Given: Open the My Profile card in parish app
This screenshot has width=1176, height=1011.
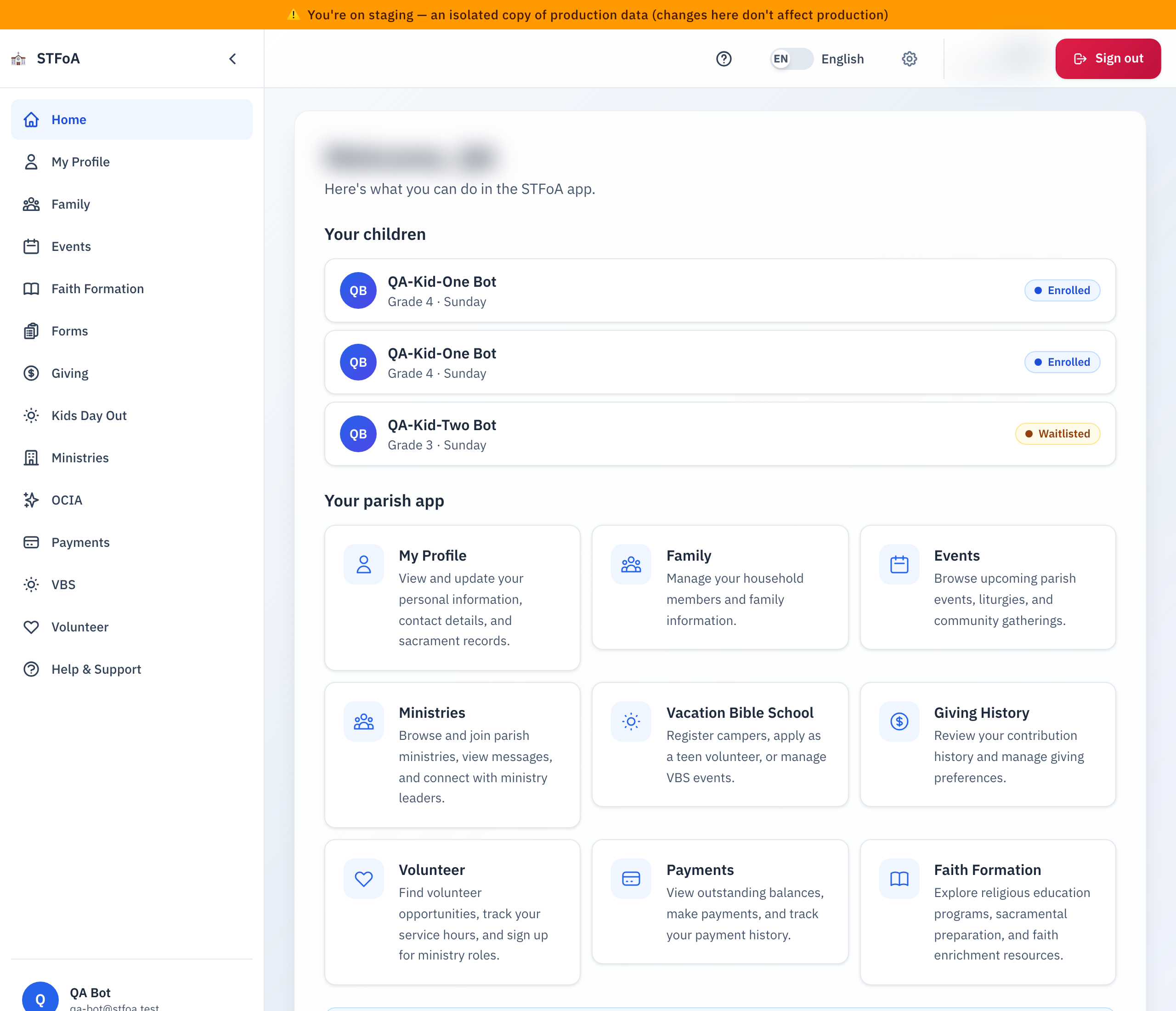Looking at the screenshot, I should 452,598.
